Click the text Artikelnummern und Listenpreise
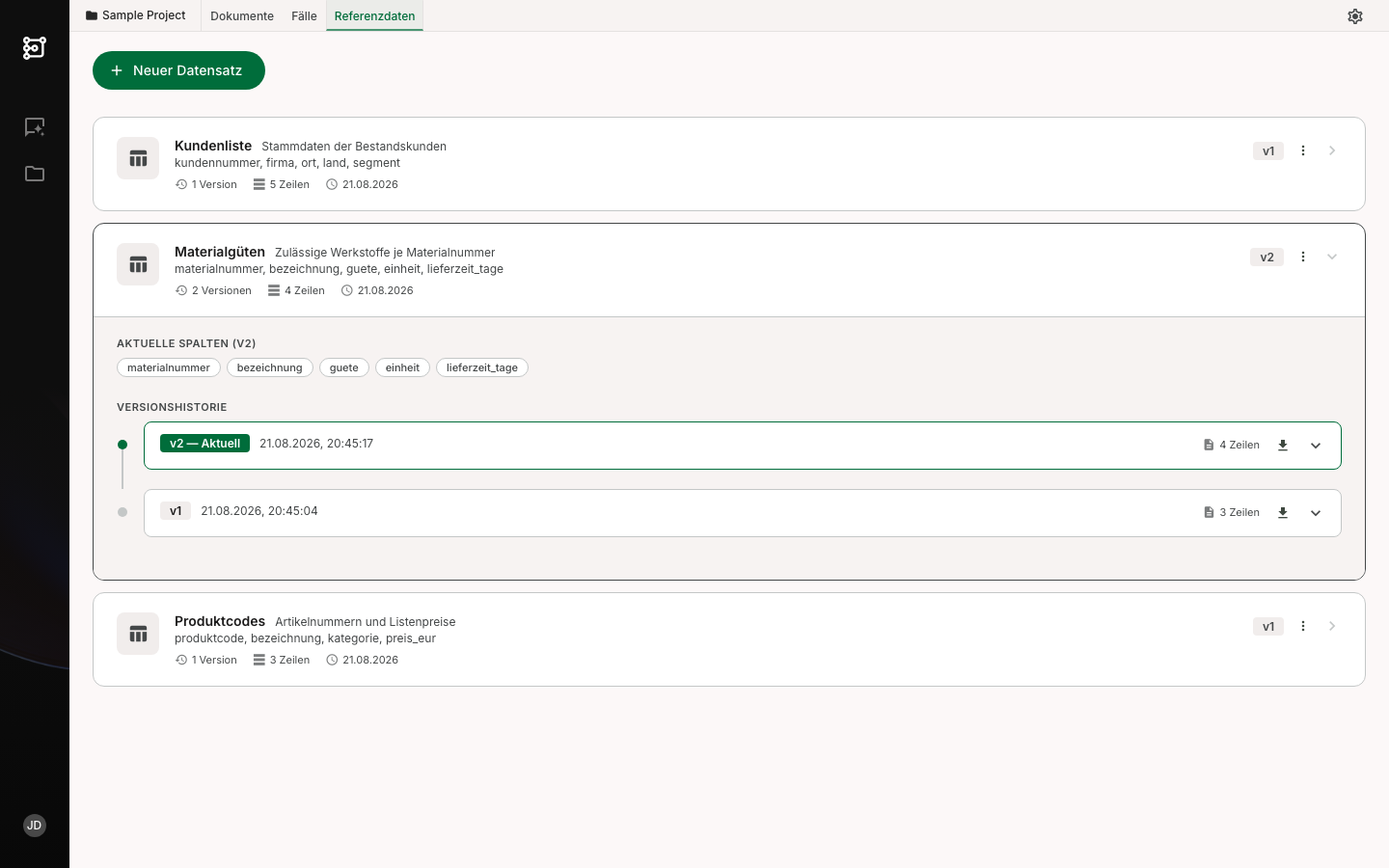 point(366,622)
